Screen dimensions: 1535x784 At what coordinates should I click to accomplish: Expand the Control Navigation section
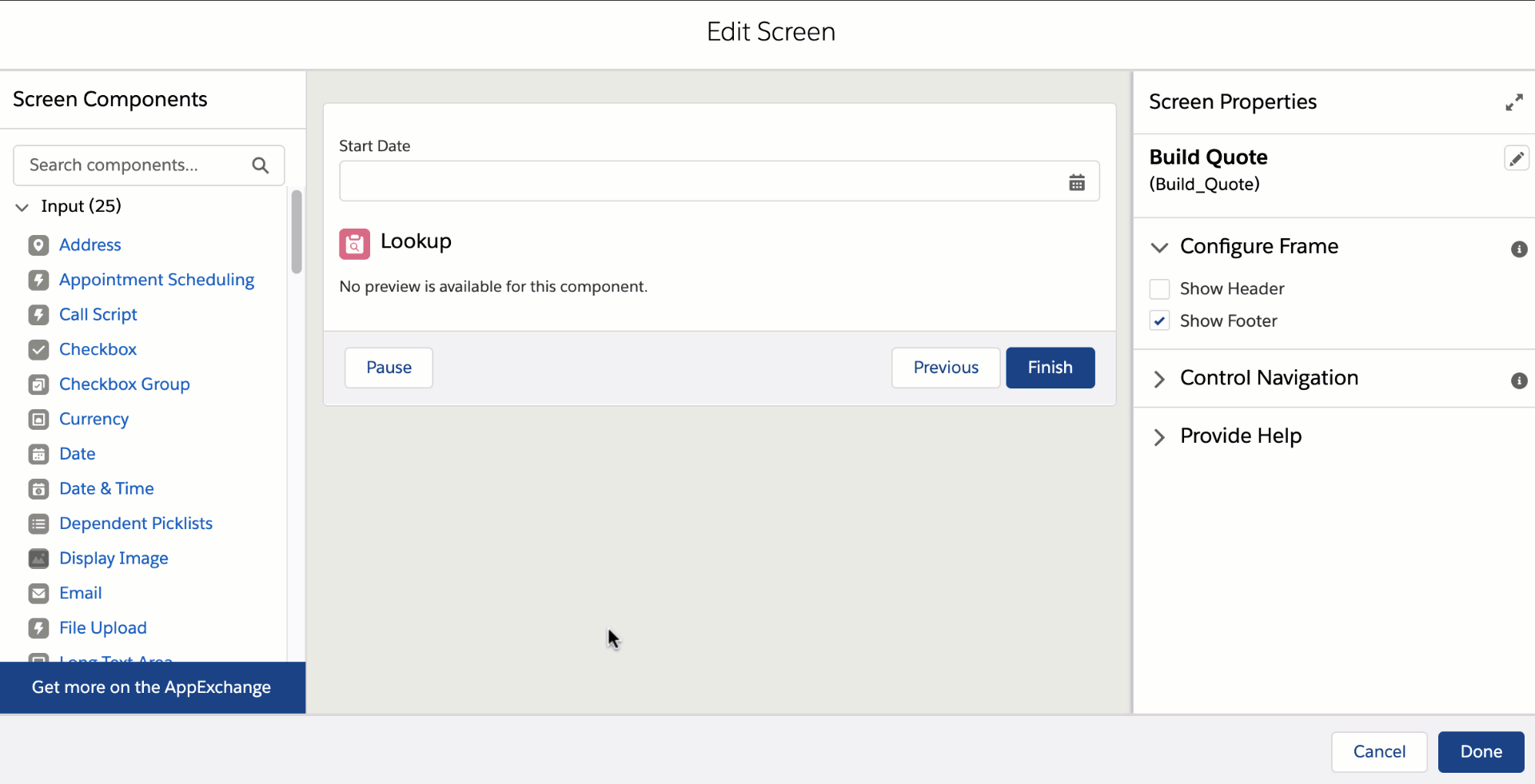tap(1159, 379)
